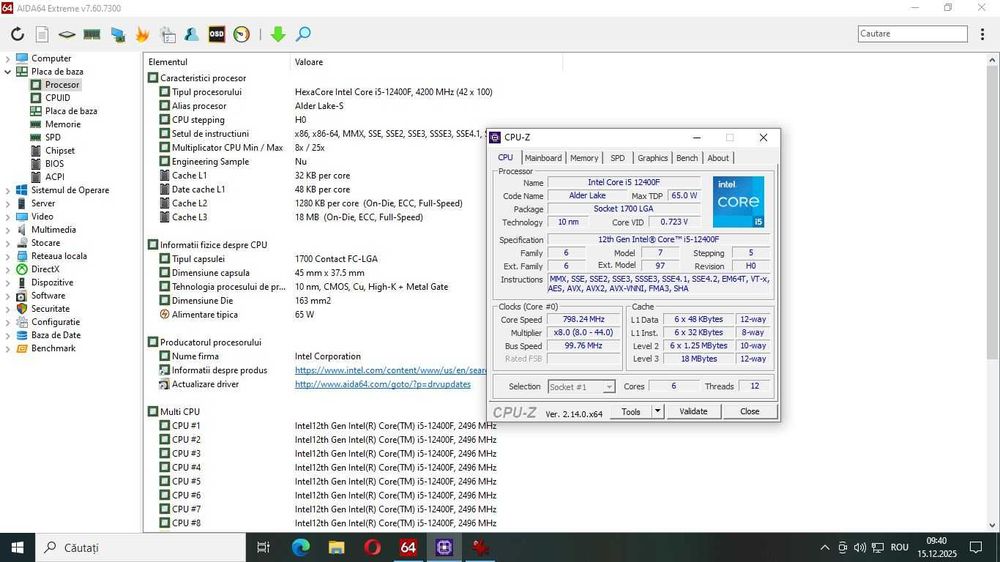1000x562 pixels.
Task: Click the magnifier search toolbar icon
Action: [x=304, y=34]
